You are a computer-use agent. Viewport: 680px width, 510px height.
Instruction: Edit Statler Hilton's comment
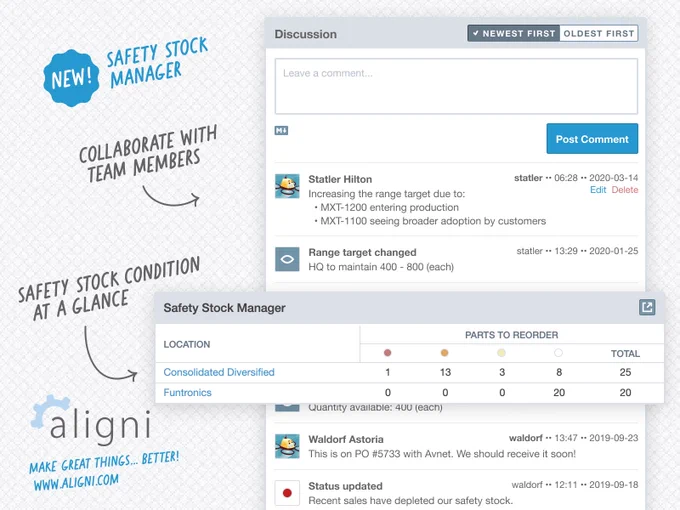click(598, 190)
